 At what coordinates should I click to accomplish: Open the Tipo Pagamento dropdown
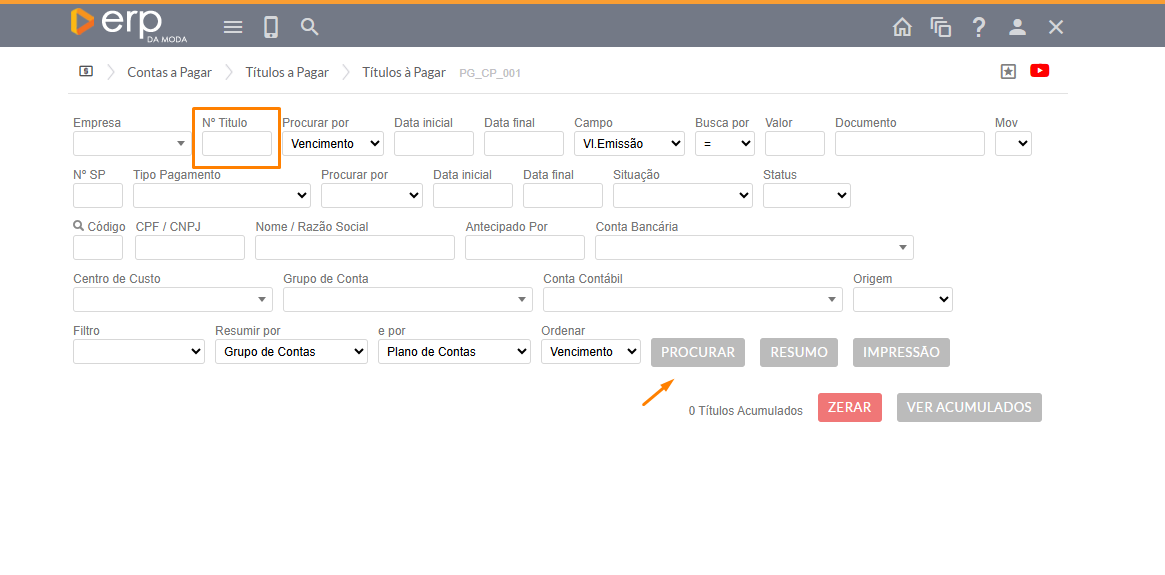pyautogui.click(x=221, y=196)
